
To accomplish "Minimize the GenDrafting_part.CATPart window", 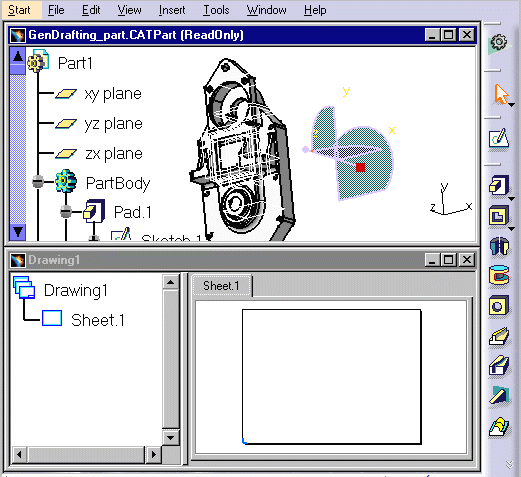I will [x=432, y=35].
